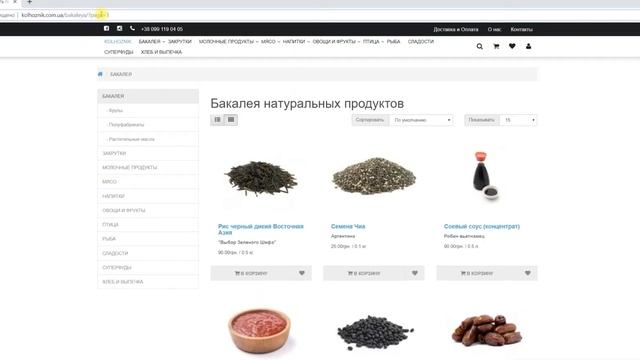Open product title Рис черный дикий Восточная Азия
This screenshot has width=640, height=360.
coord(260,229)
